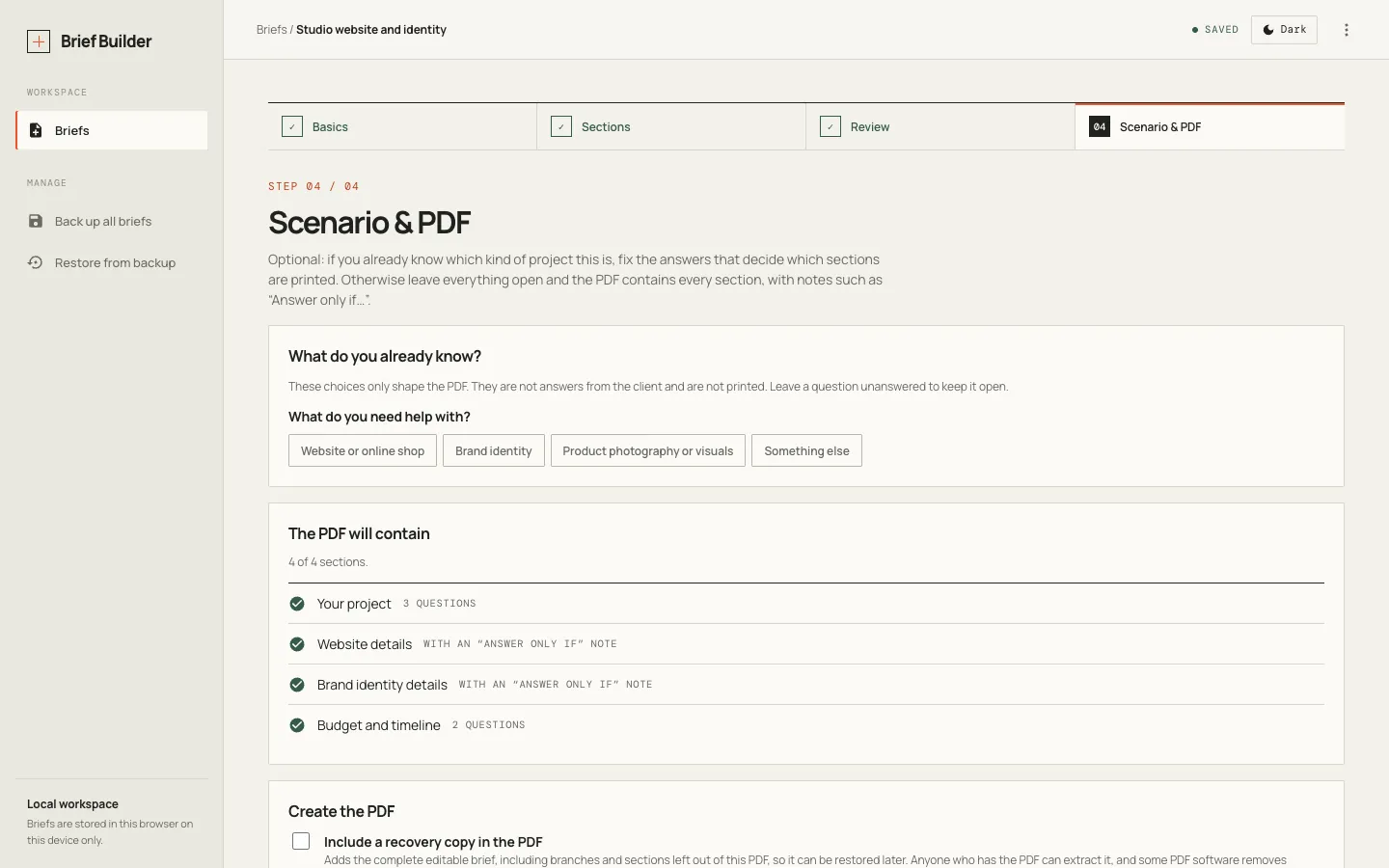The height and width of the screenshot is (868, 1389).
Task: Click the moon icon in Dark button
Action: (1268, 30)
